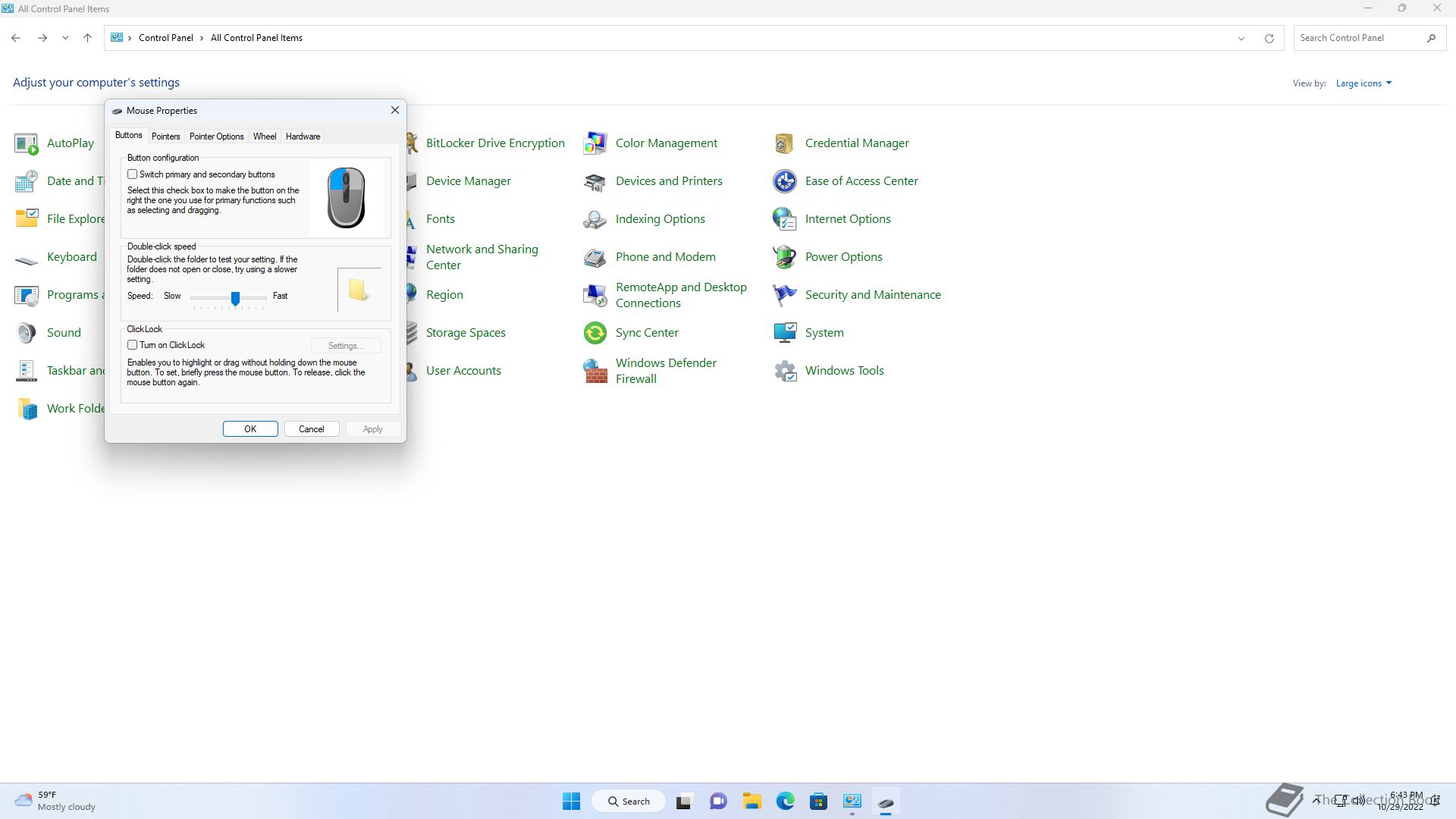
Task: Open Indexing Options icon
Action: [x=595, y=219]
